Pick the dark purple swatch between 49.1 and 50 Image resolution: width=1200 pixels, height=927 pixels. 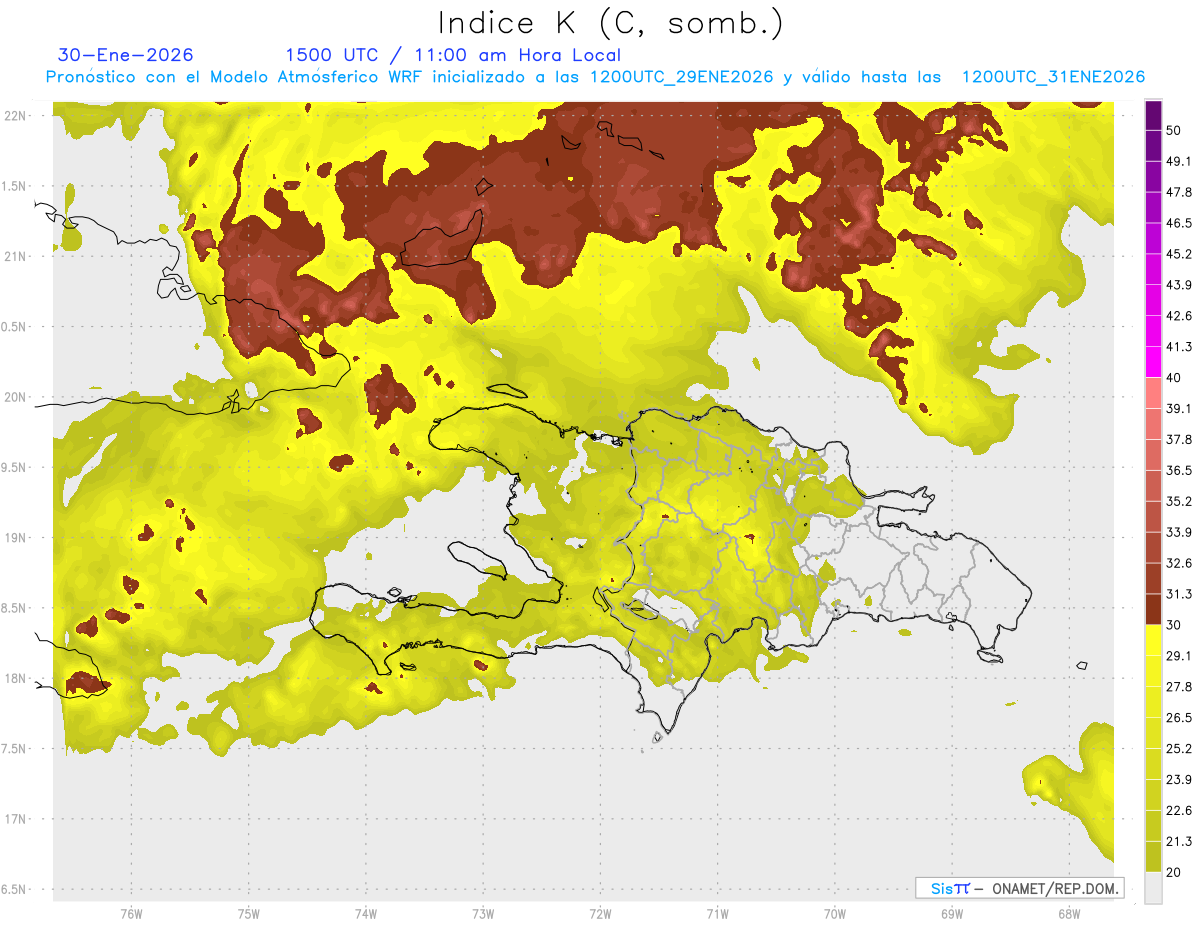1153,146
